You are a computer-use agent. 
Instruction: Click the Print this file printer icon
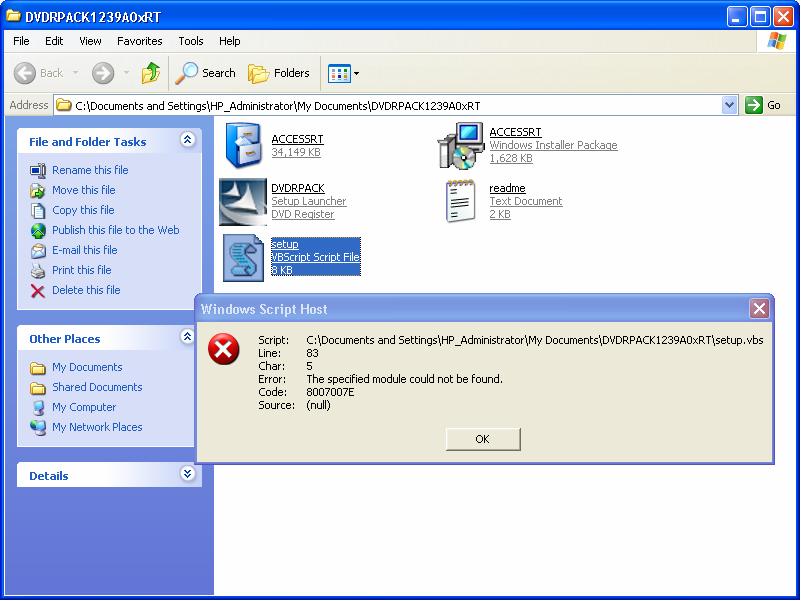(38, 271)
